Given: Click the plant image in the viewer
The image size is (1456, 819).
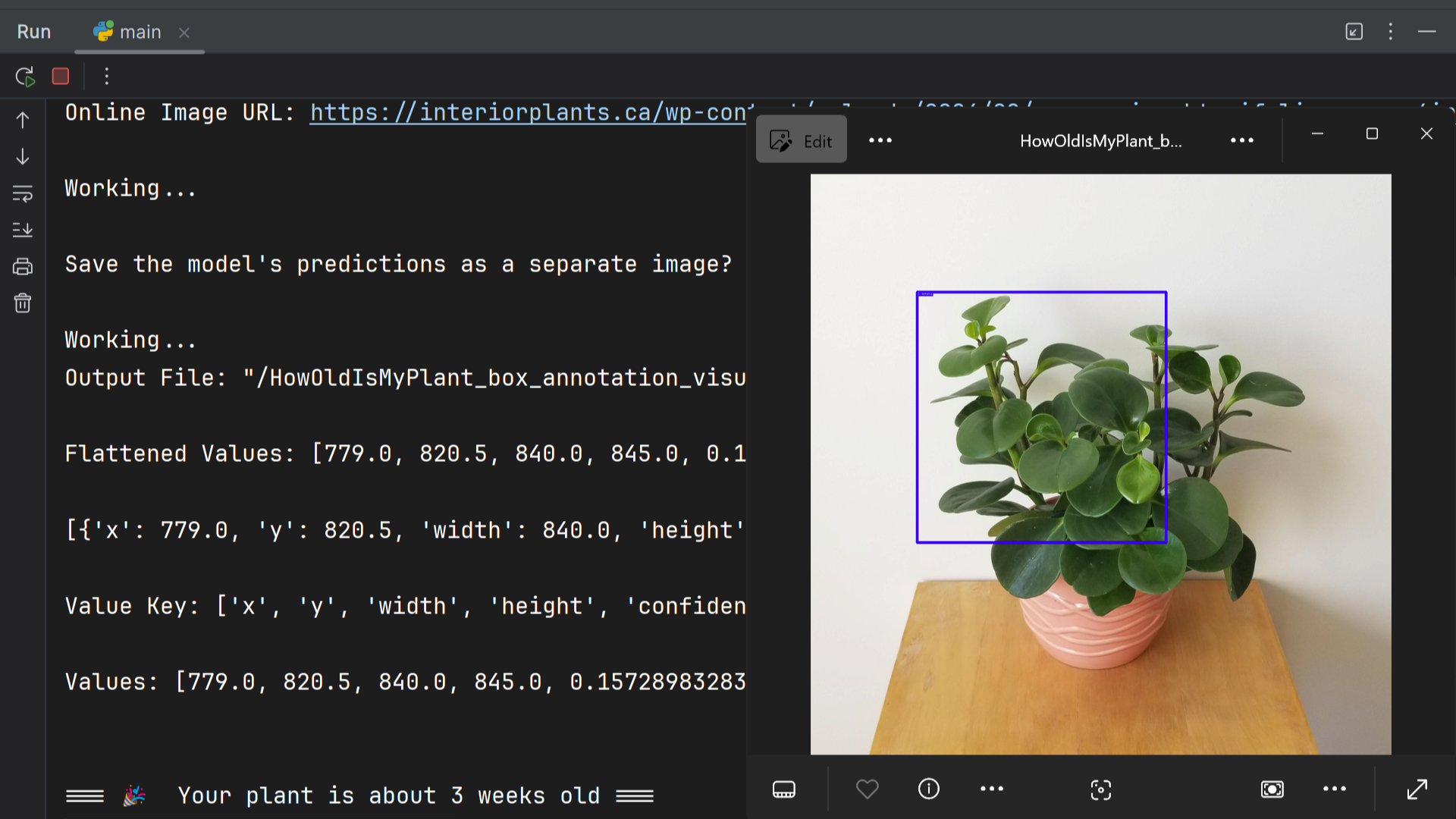Looking at the screenshot, I should point(1101,464).
